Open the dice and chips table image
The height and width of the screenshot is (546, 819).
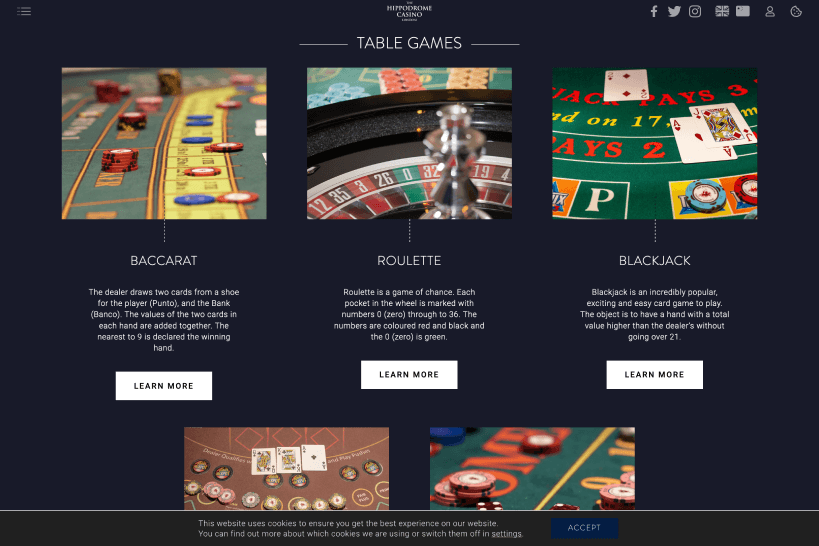click(532, 469)
